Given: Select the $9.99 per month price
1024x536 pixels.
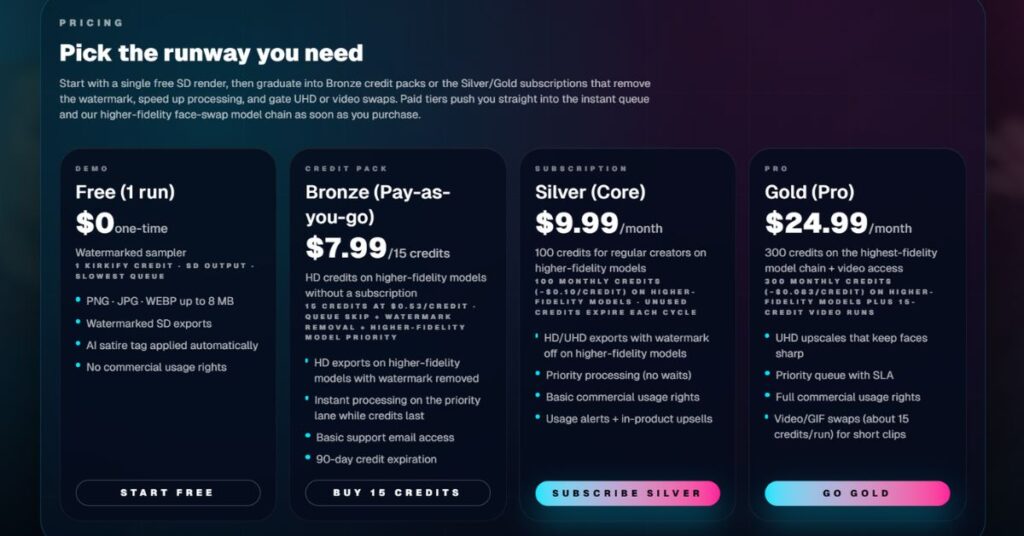Looking at the screenshot, I should click(599, 224).
